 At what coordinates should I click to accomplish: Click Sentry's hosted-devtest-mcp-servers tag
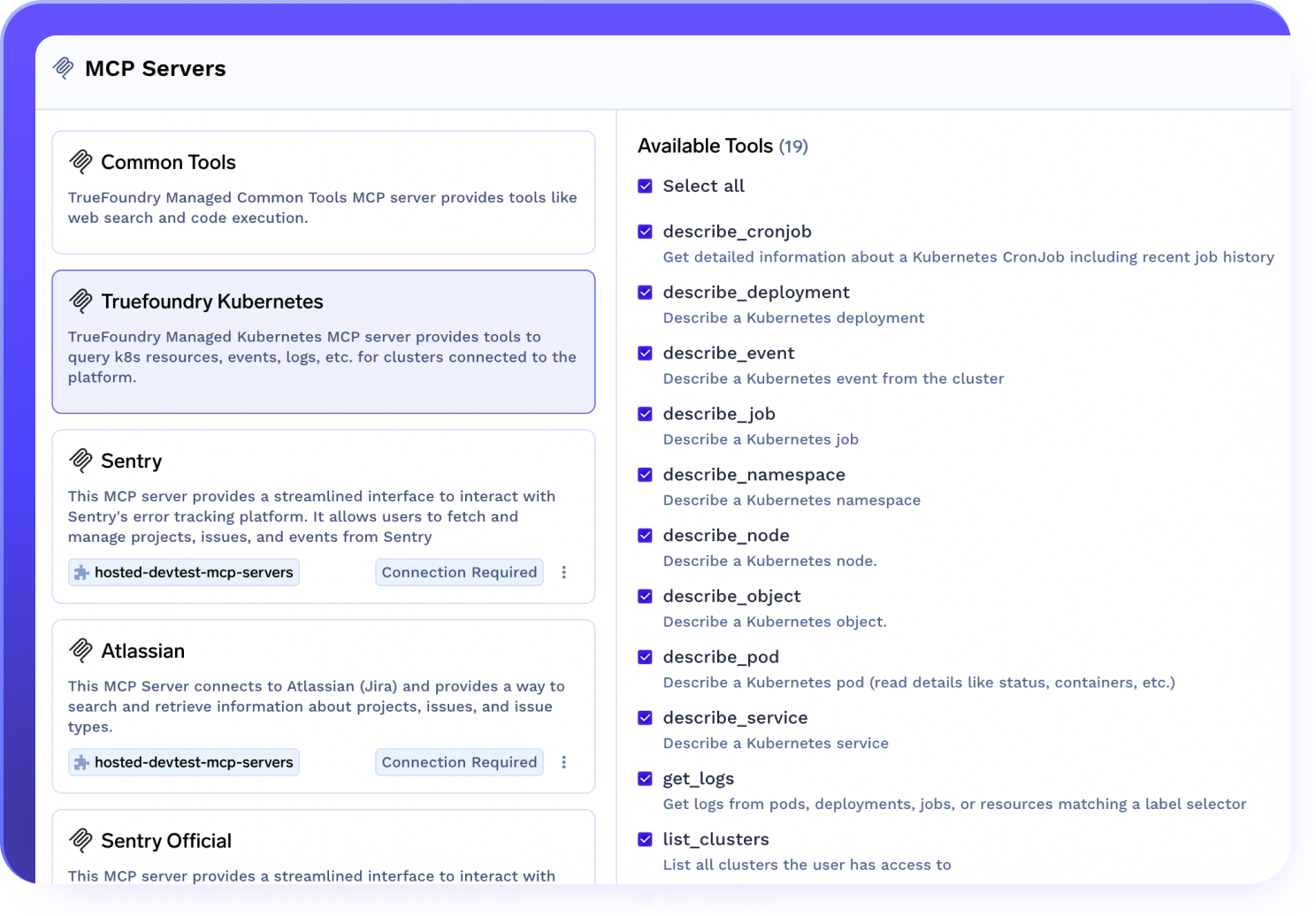point(184,572)
